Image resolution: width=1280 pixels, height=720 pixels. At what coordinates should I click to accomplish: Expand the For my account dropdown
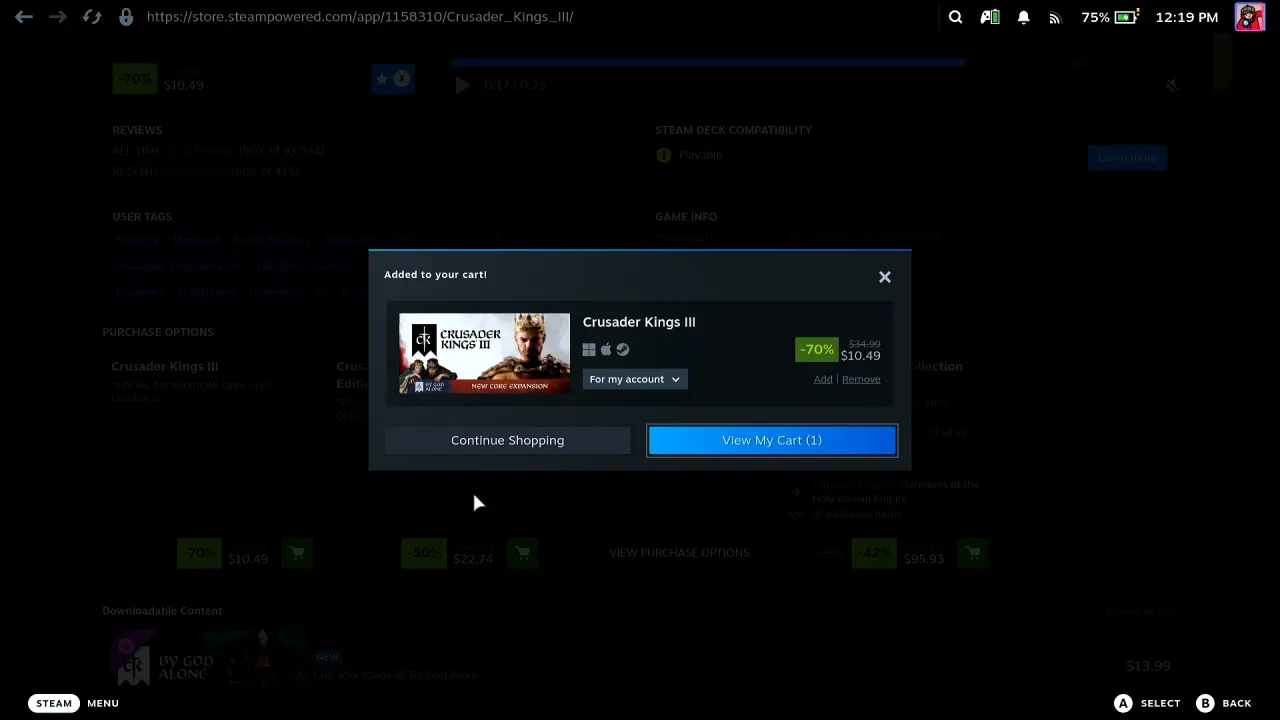click(635, 379)
